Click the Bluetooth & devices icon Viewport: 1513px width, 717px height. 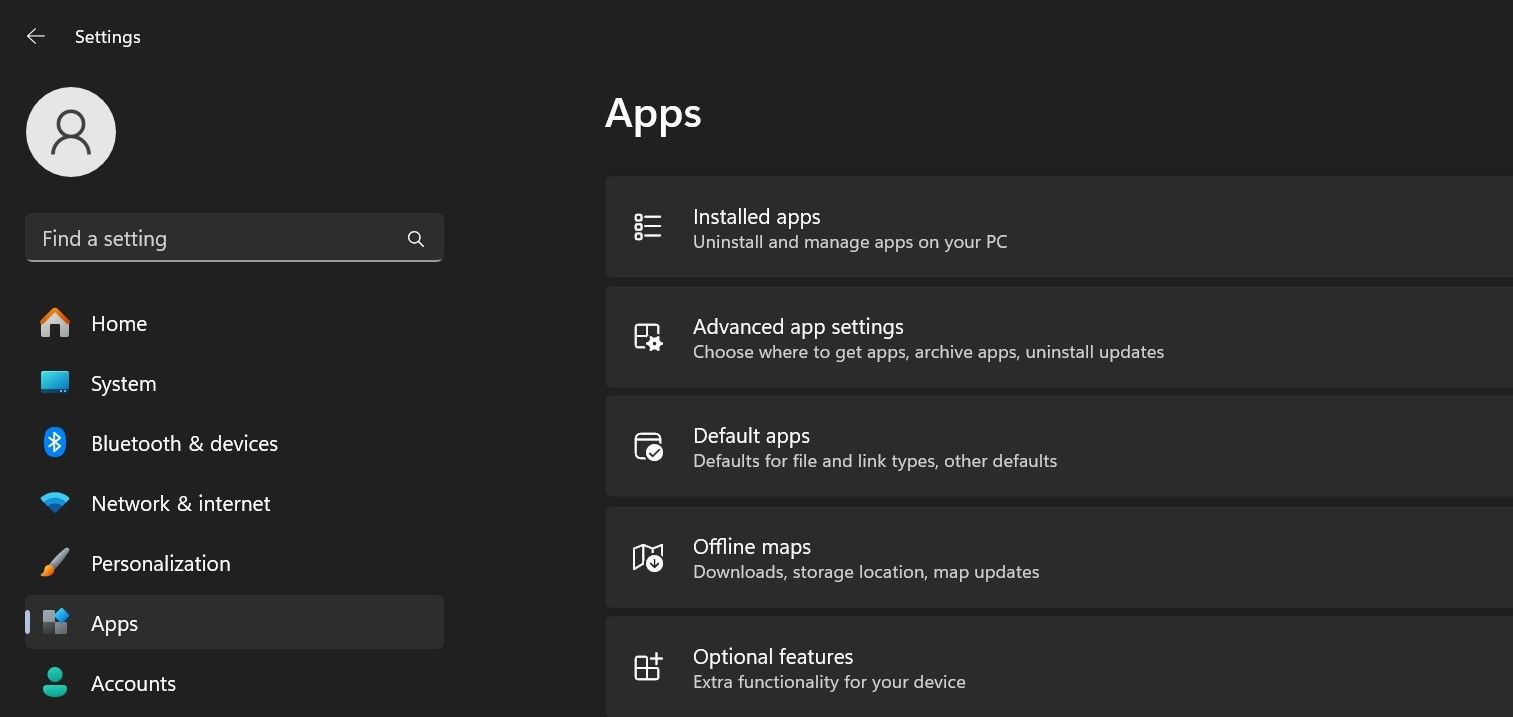(55, 443)
